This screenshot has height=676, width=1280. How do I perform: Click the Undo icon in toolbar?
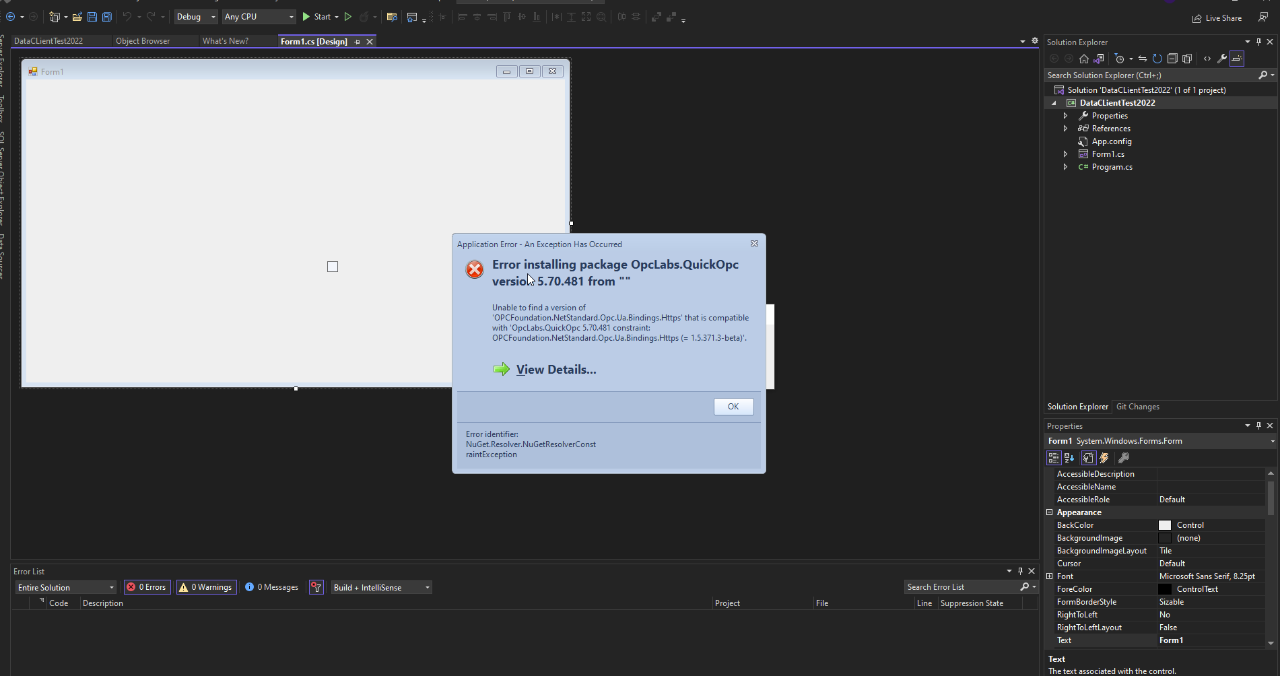(x=127, y=17)
